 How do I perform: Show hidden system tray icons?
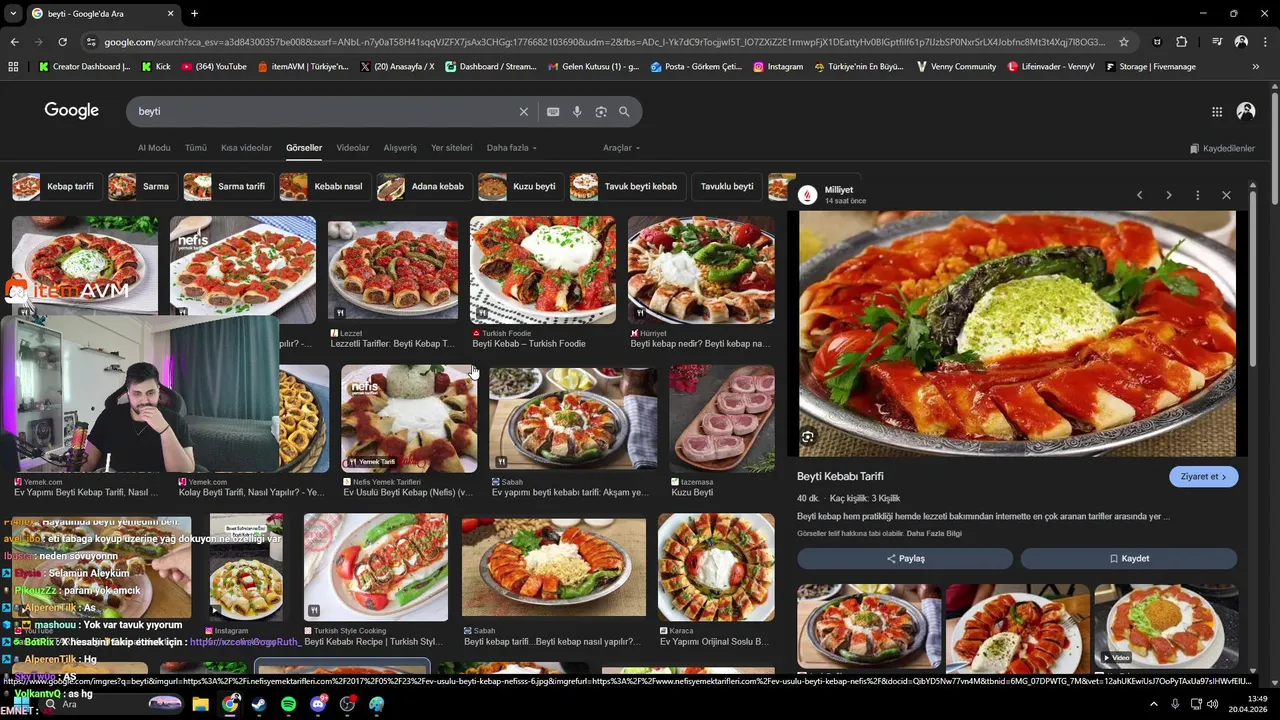(1154, 704)
